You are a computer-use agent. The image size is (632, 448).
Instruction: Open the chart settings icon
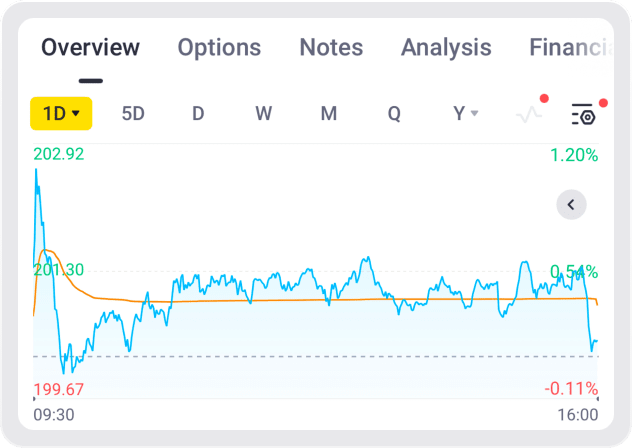(583, 114)
